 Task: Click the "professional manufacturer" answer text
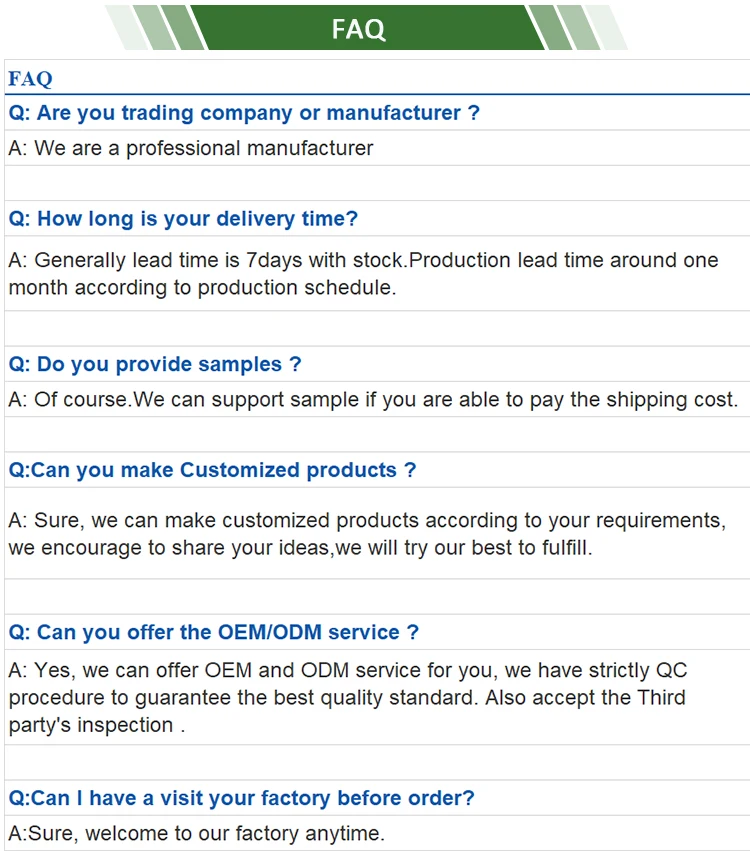[191, 148]
